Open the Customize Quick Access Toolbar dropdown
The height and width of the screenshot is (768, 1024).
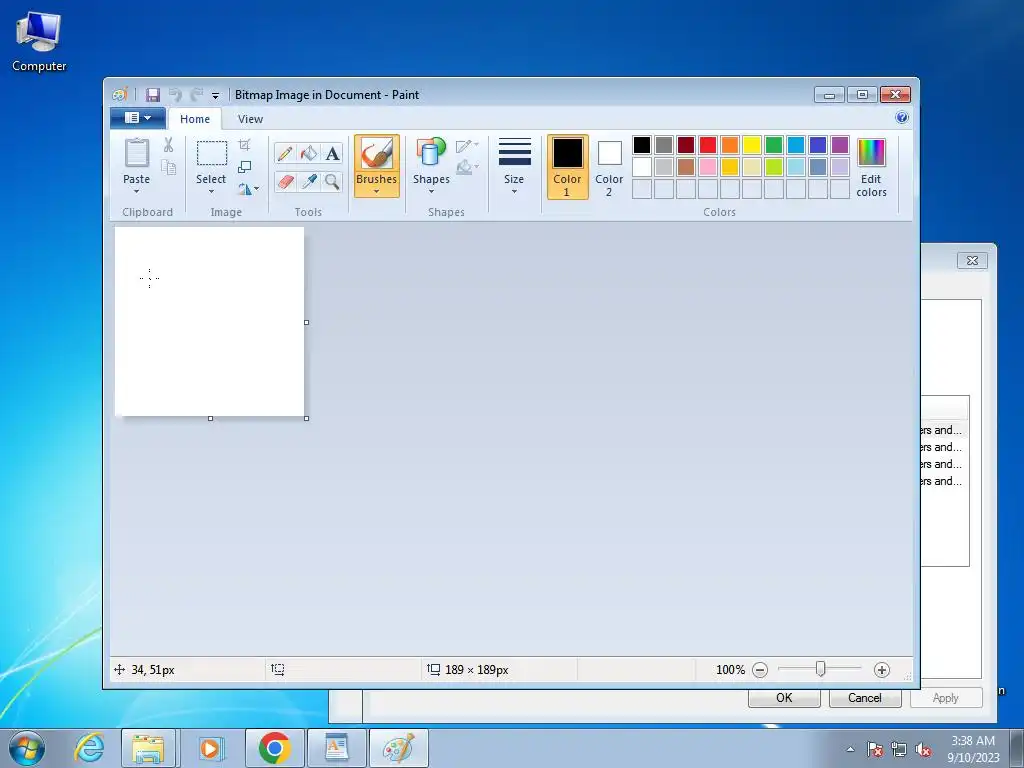point(216,95)
